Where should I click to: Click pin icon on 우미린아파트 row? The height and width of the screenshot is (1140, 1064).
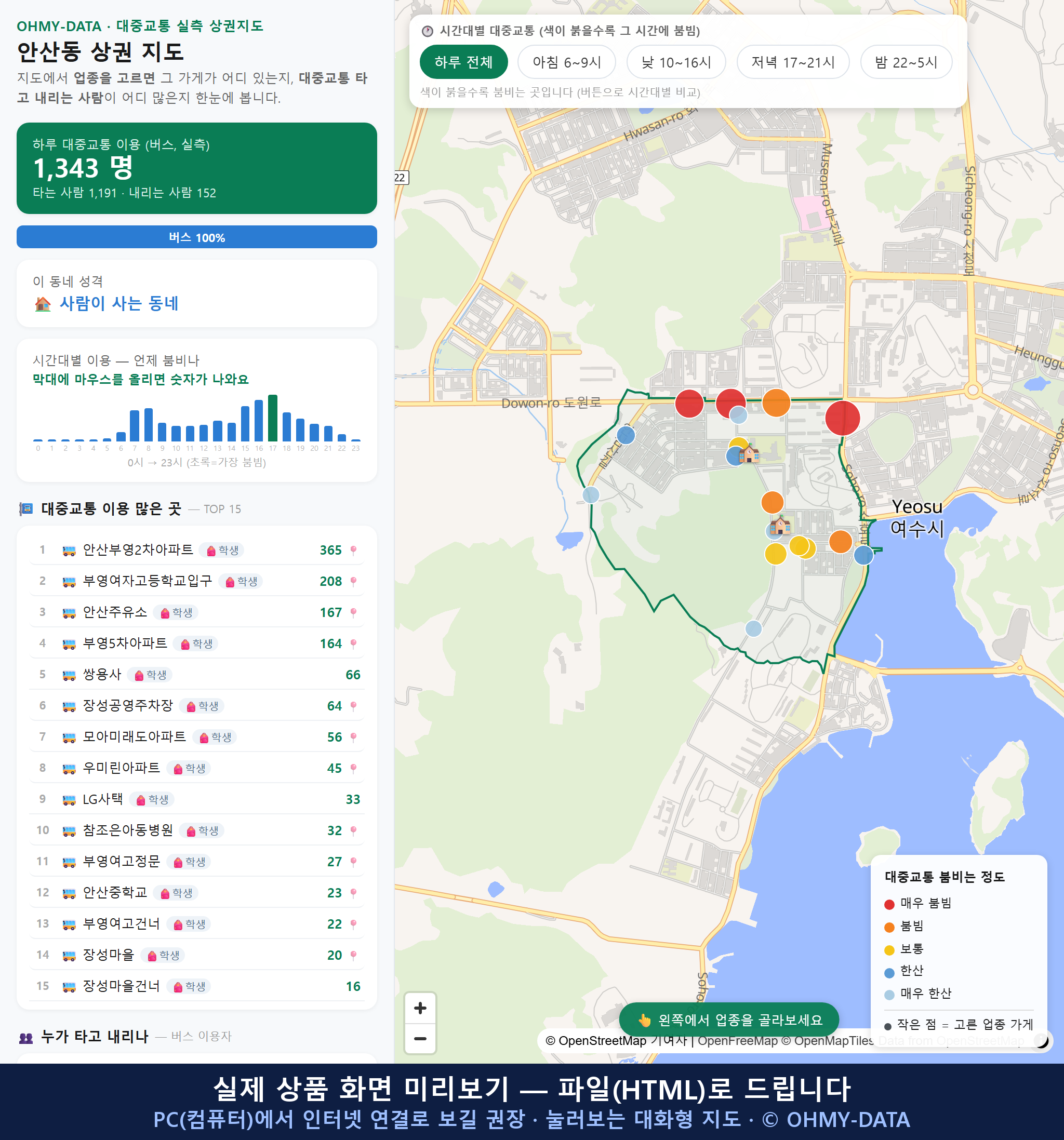pos(353,769)
